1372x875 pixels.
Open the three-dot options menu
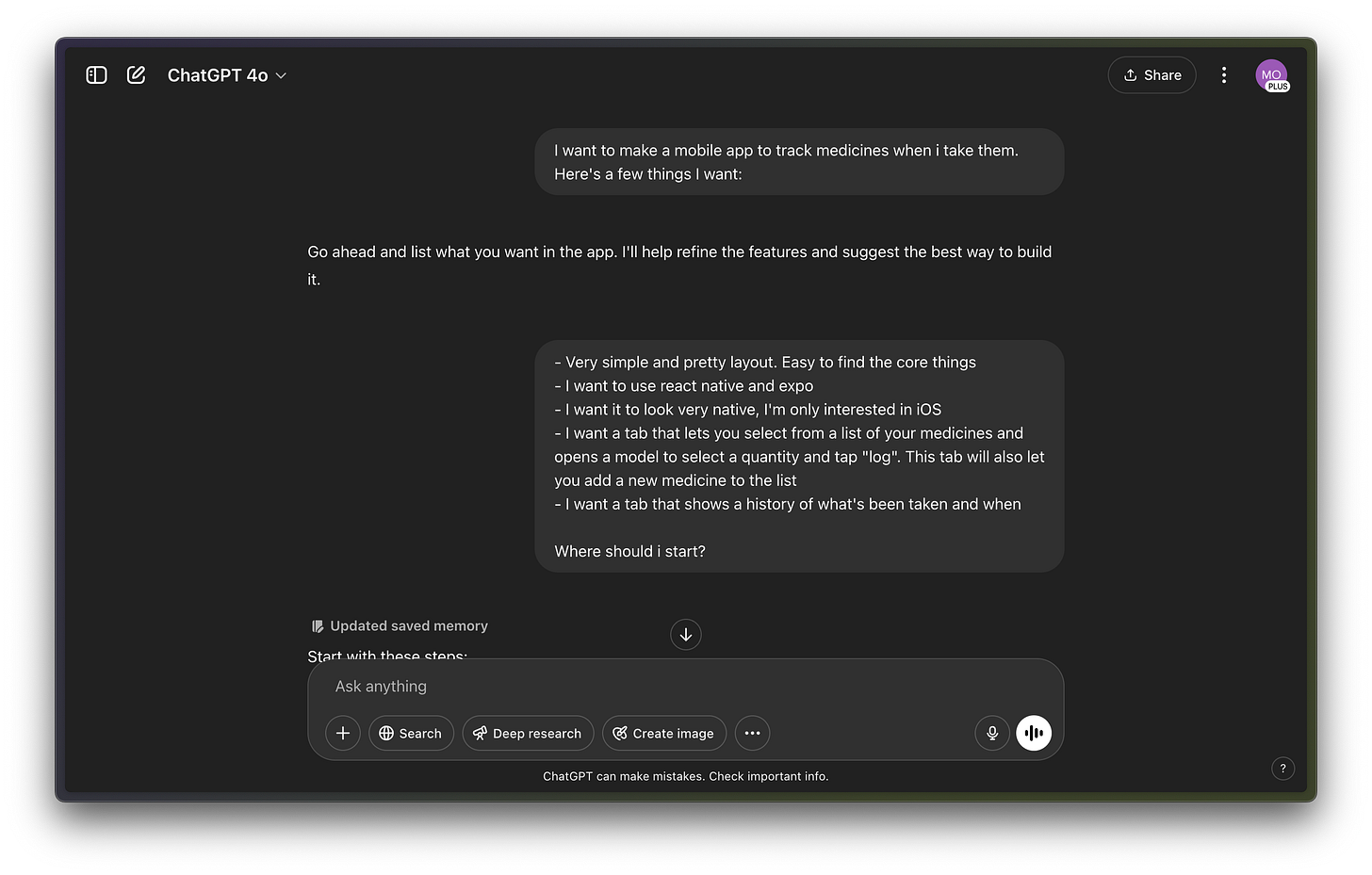1224,75
